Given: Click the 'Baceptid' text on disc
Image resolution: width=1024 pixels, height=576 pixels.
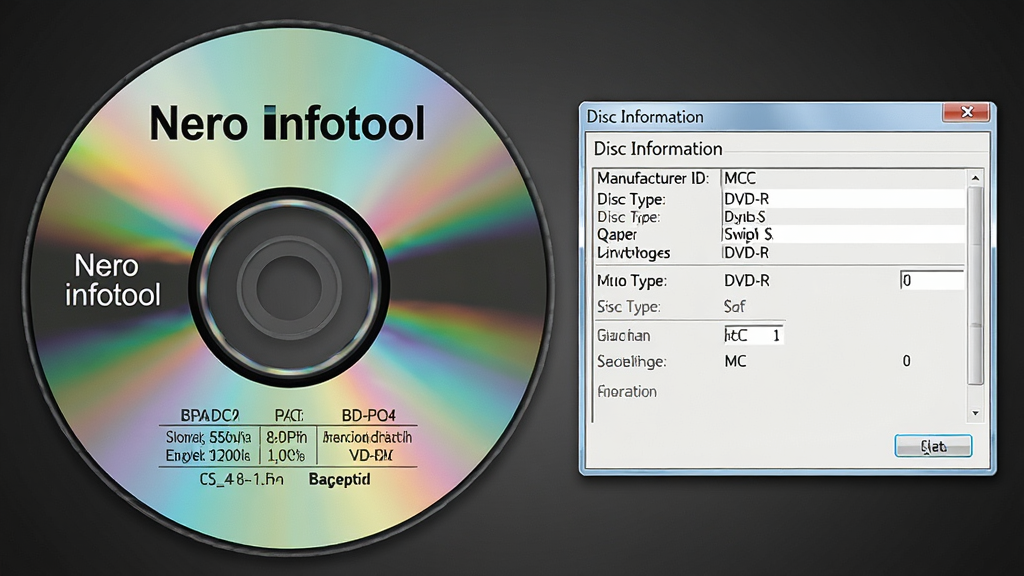Looking at the screenshot, I should pos(340,479).
